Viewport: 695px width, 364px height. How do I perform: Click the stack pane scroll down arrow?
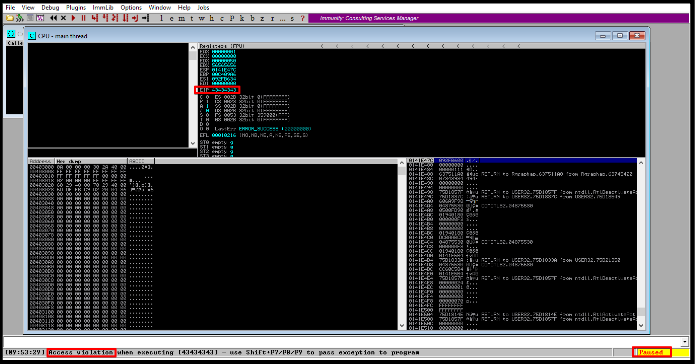pos(641,326)
